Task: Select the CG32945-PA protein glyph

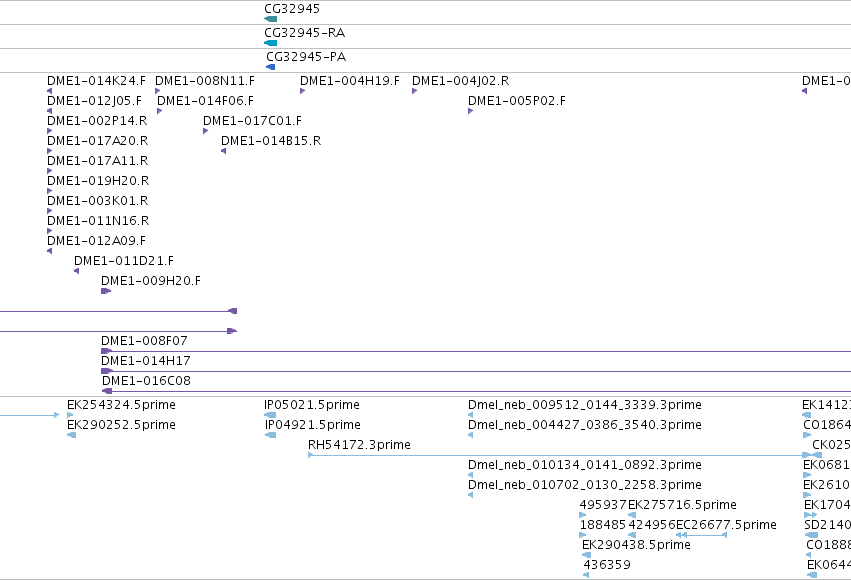Action: tap(270, 67)
